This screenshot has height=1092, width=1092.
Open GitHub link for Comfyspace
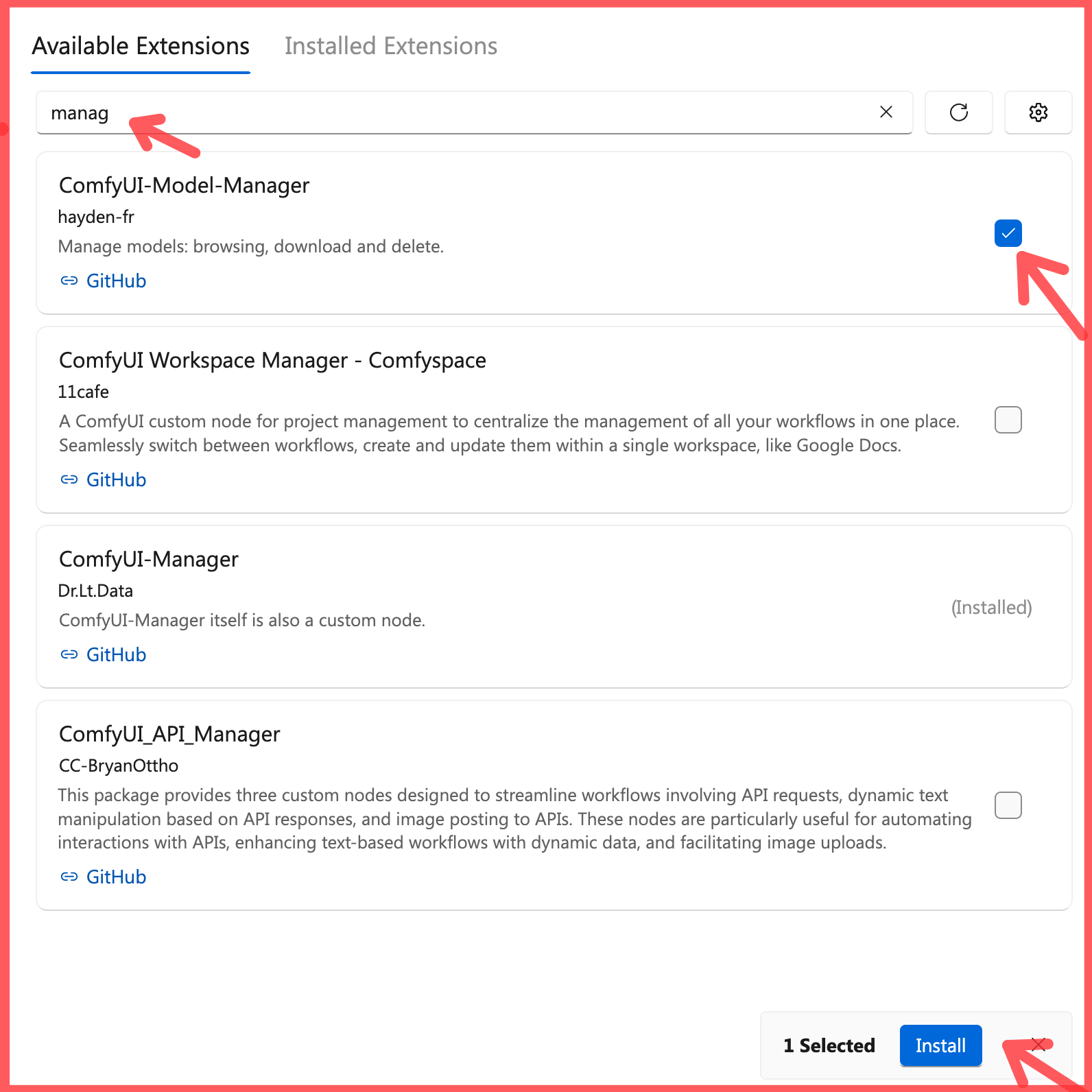pyautogui.click(x=116, y=479)
